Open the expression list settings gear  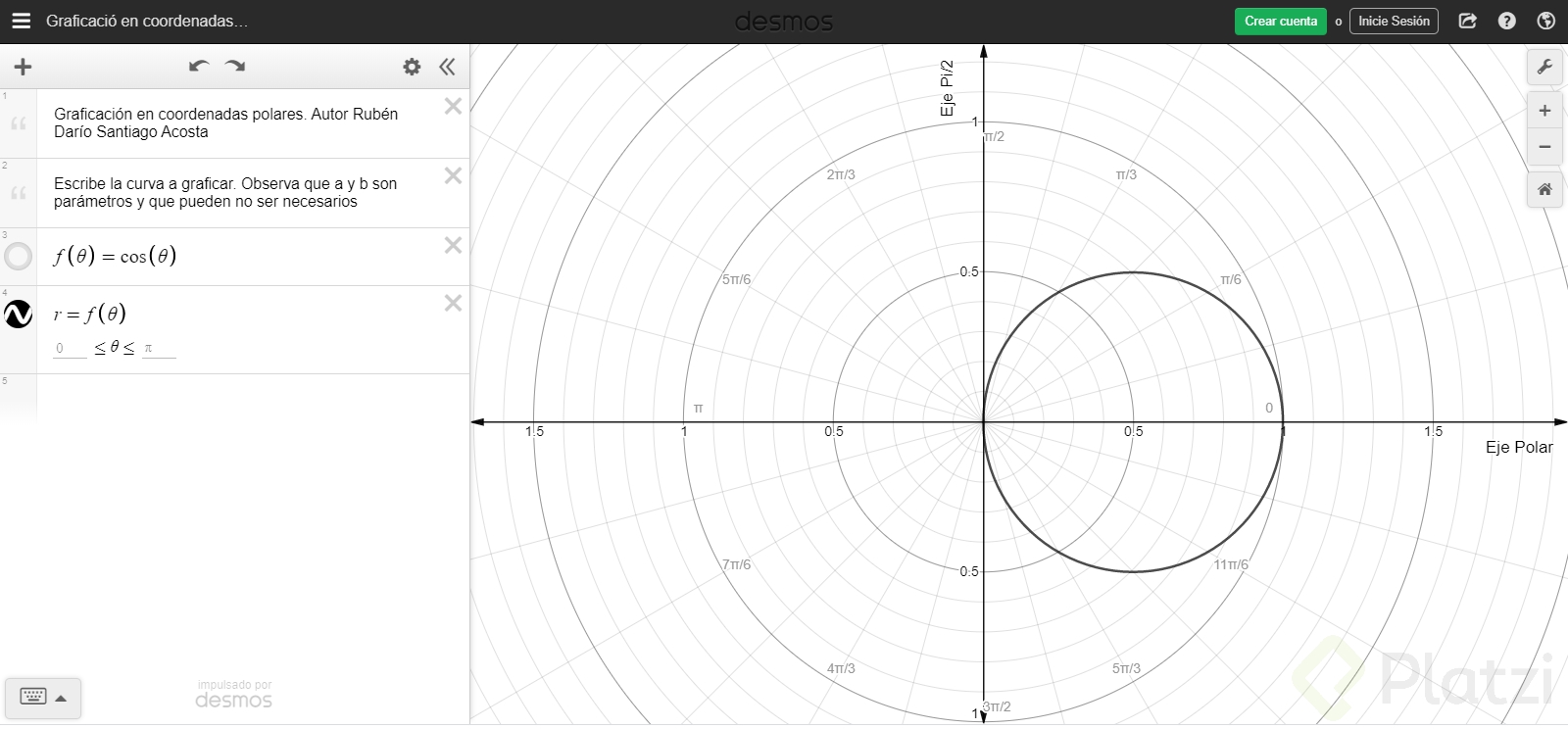[412, 67]
